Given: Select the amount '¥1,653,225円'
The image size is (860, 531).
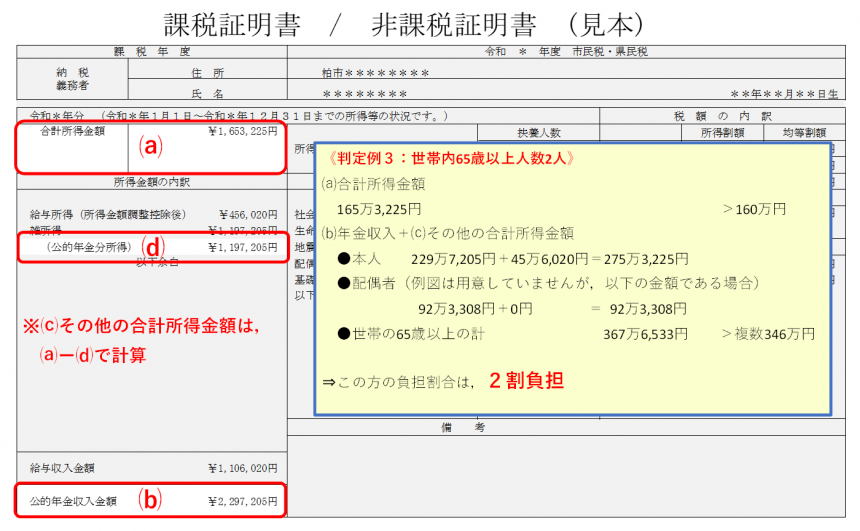Looking at the screenshot, I should (x=243, y=131).
